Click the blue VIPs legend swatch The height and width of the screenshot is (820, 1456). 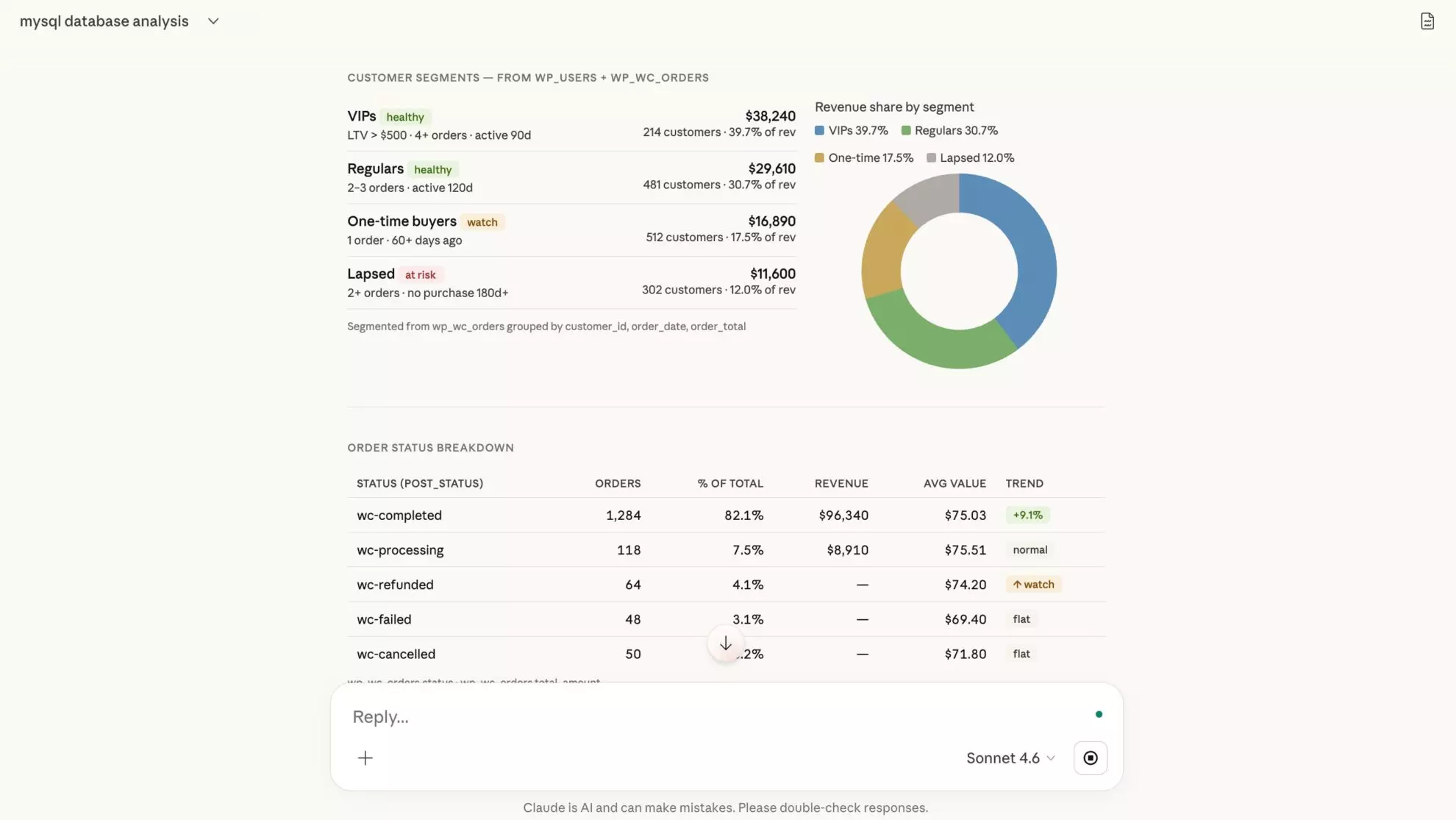pos(819,131)
